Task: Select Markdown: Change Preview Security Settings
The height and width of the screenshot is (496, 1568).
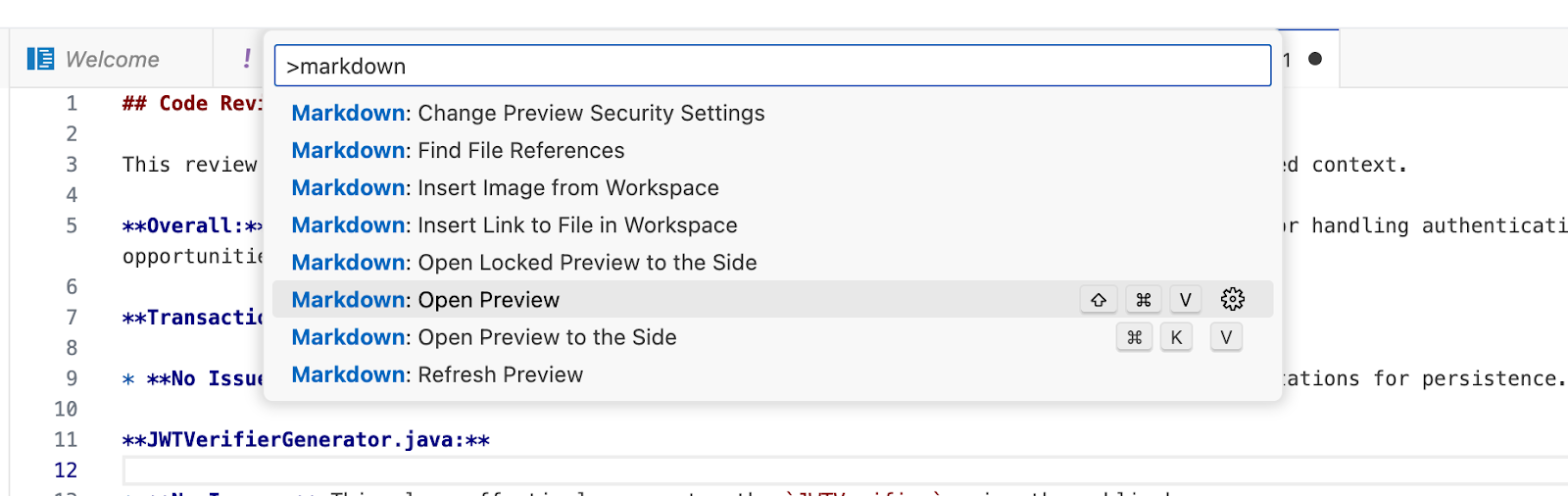Action: [x=527, y=114]
